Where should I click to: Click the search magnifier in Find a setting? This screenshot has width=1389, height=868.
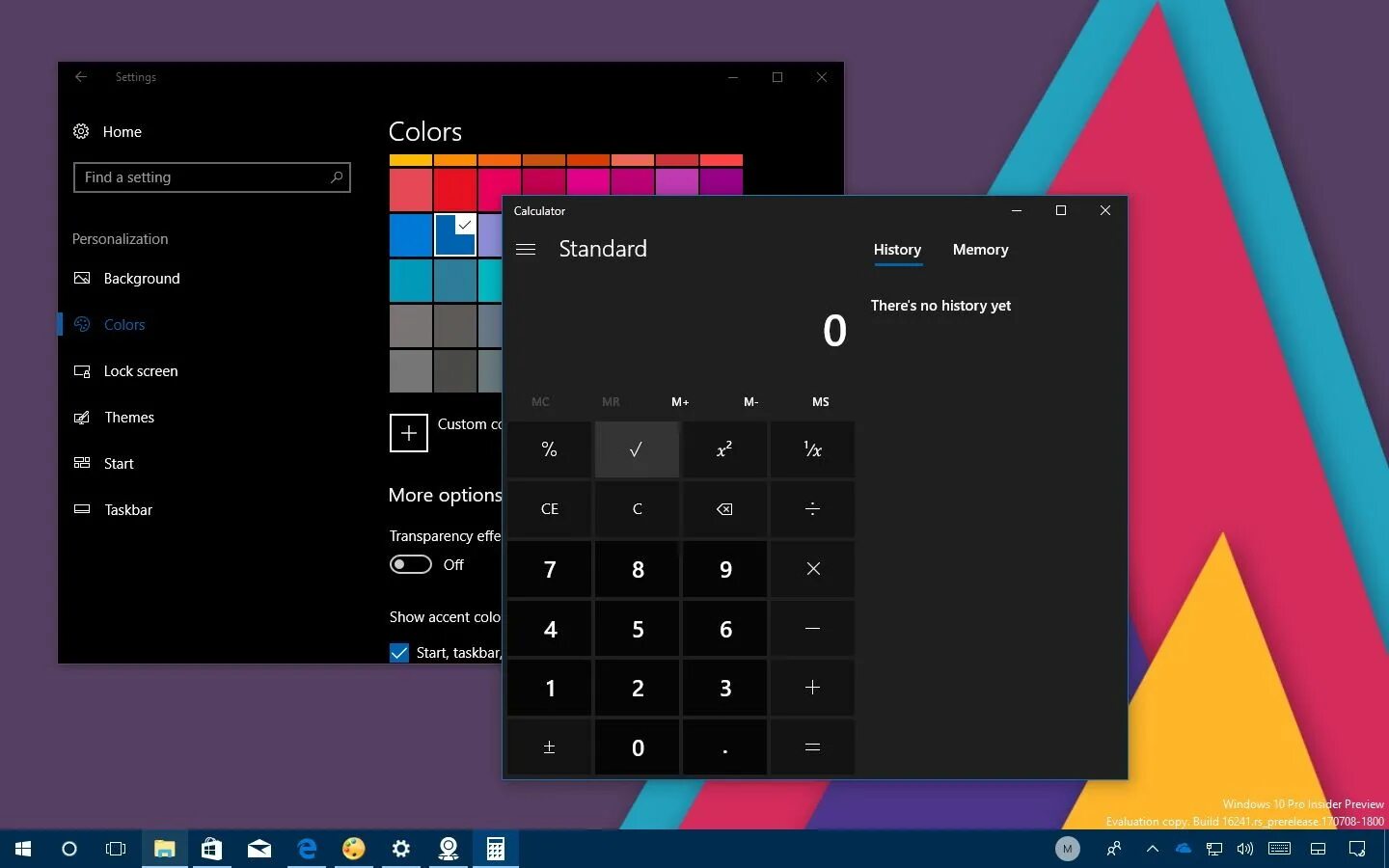click(337, 177)
